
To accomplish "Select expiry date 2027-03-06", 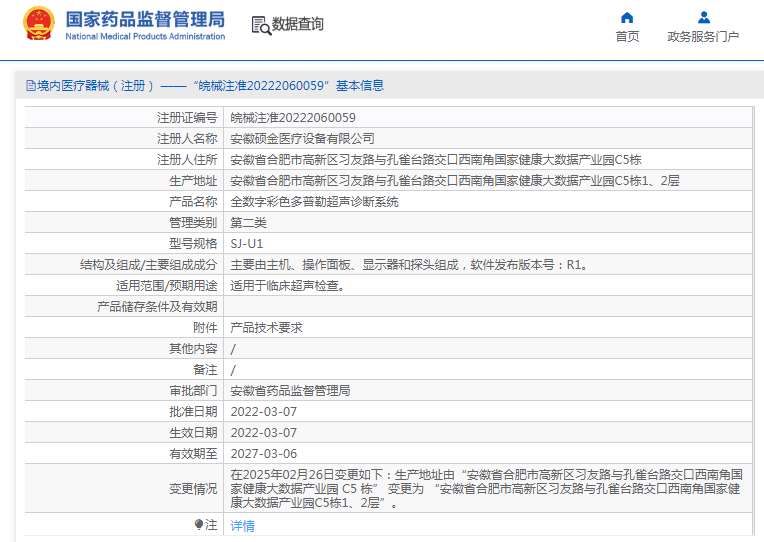I will pyautogui.click(x=264, y=453).
